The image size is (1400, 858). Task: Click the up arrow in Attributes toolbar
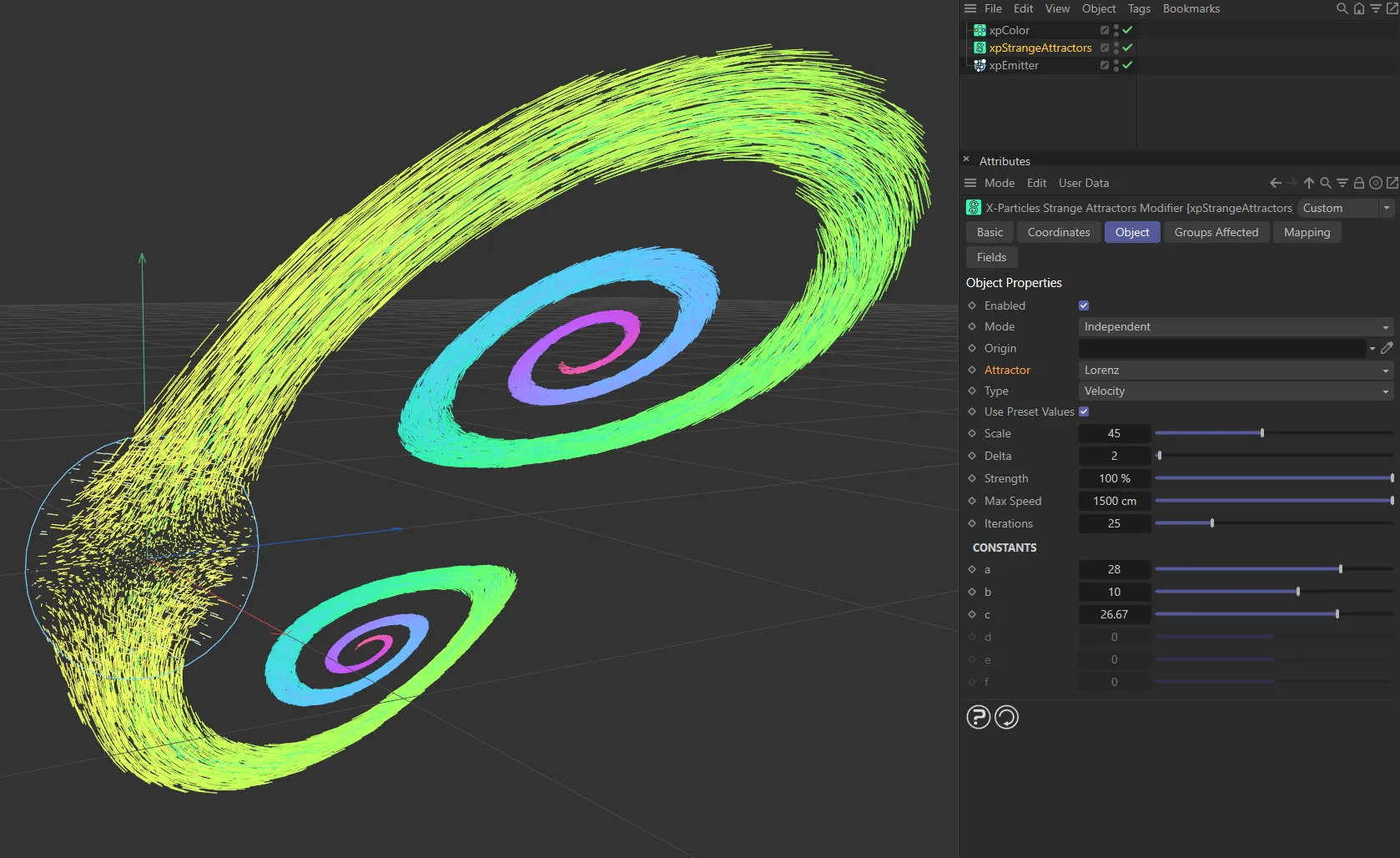point(1308,183)
